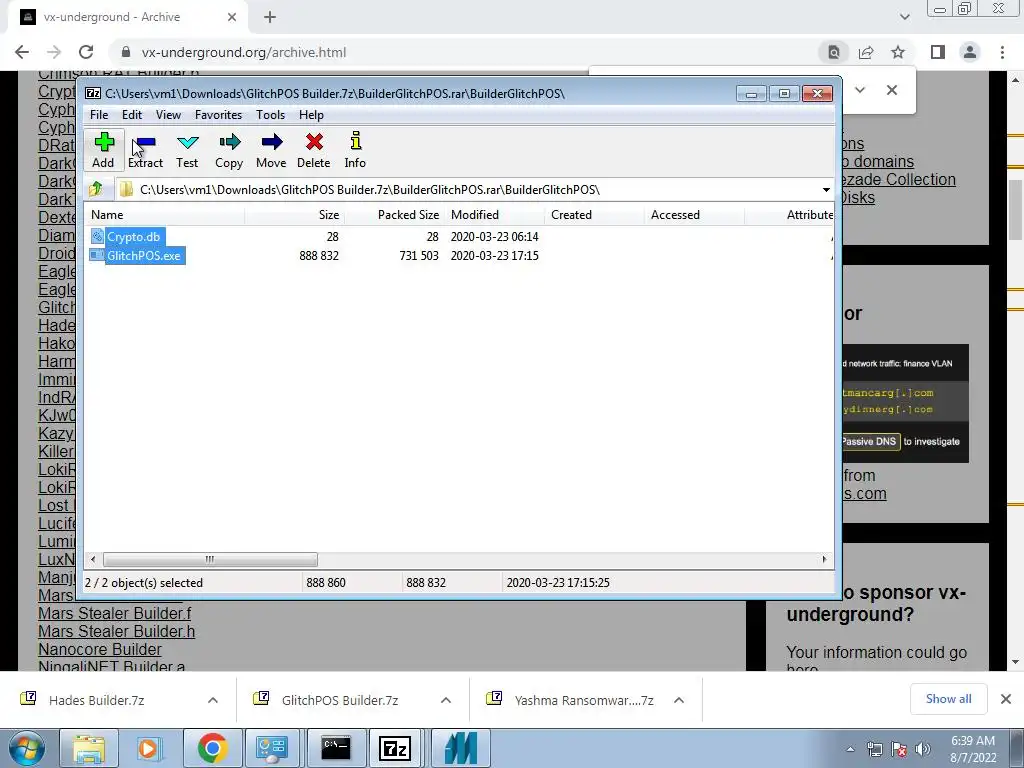The width and height of the screenshot is (1024, 768).
Task: Open the command prompt taskbar icon
Action: point(336,748)
